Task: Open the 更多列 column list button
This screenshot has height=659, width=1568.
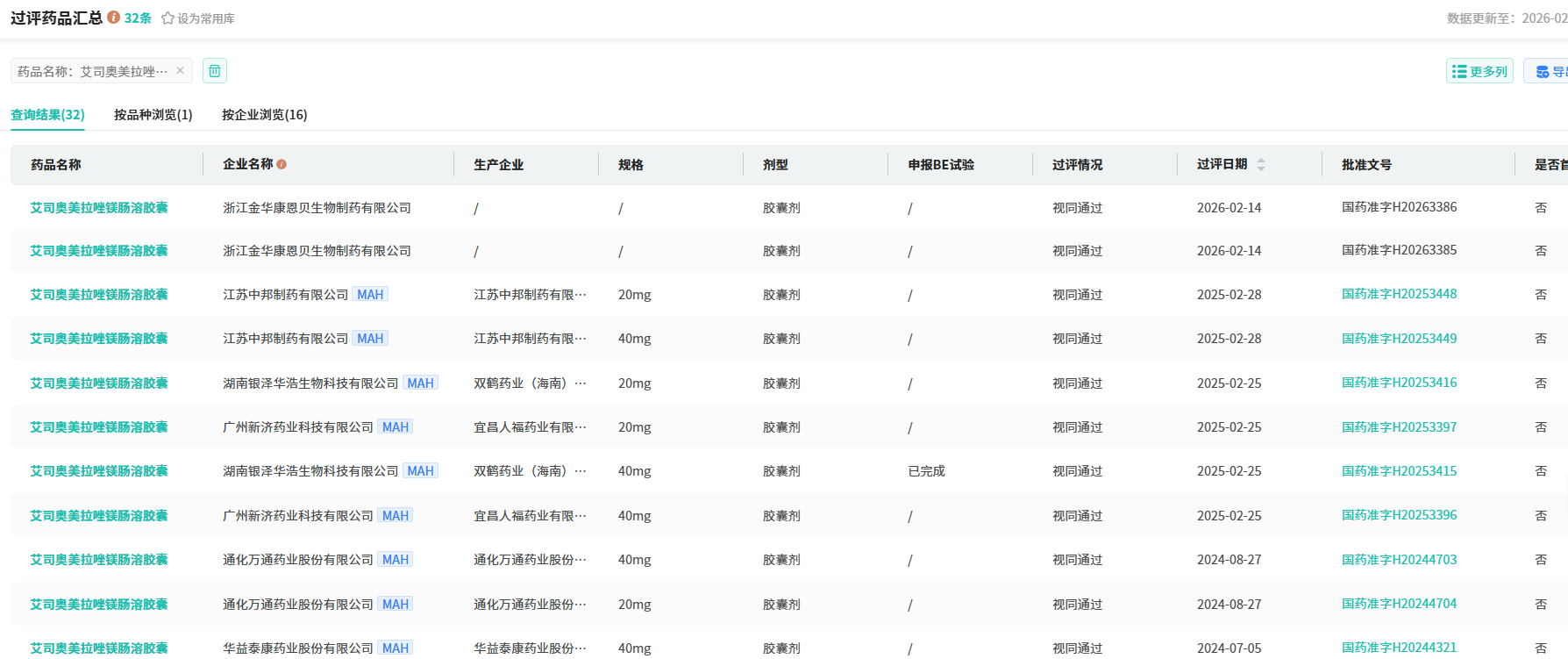Action: (x=1479, y=71)
